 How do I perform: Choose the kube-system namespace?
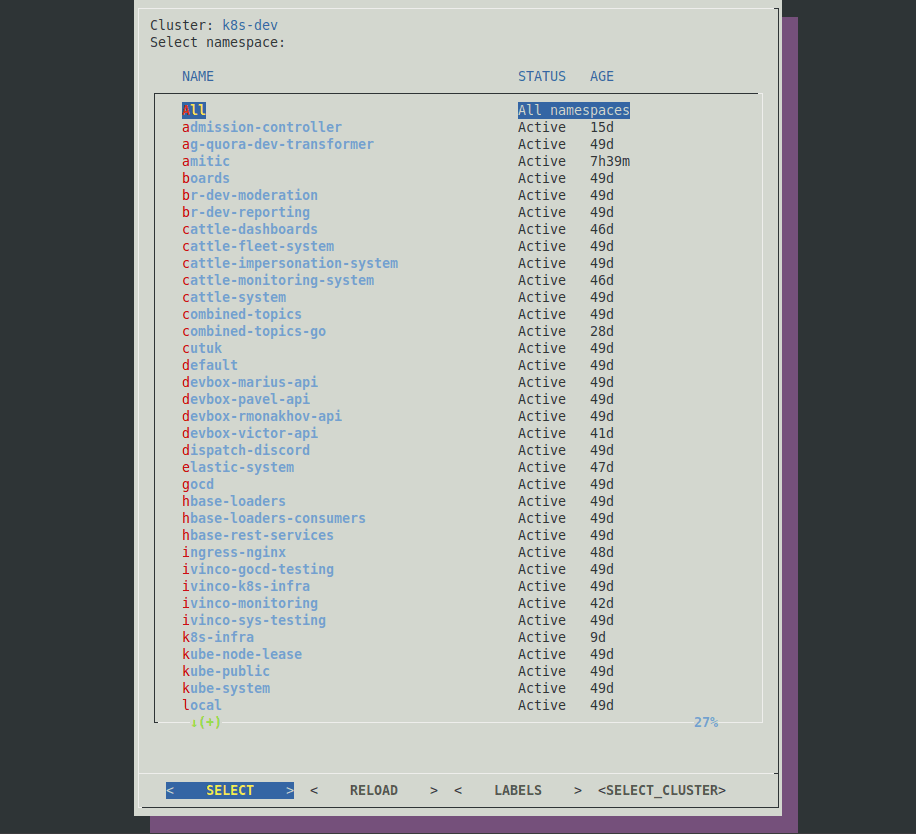click(x=226, y=688)
